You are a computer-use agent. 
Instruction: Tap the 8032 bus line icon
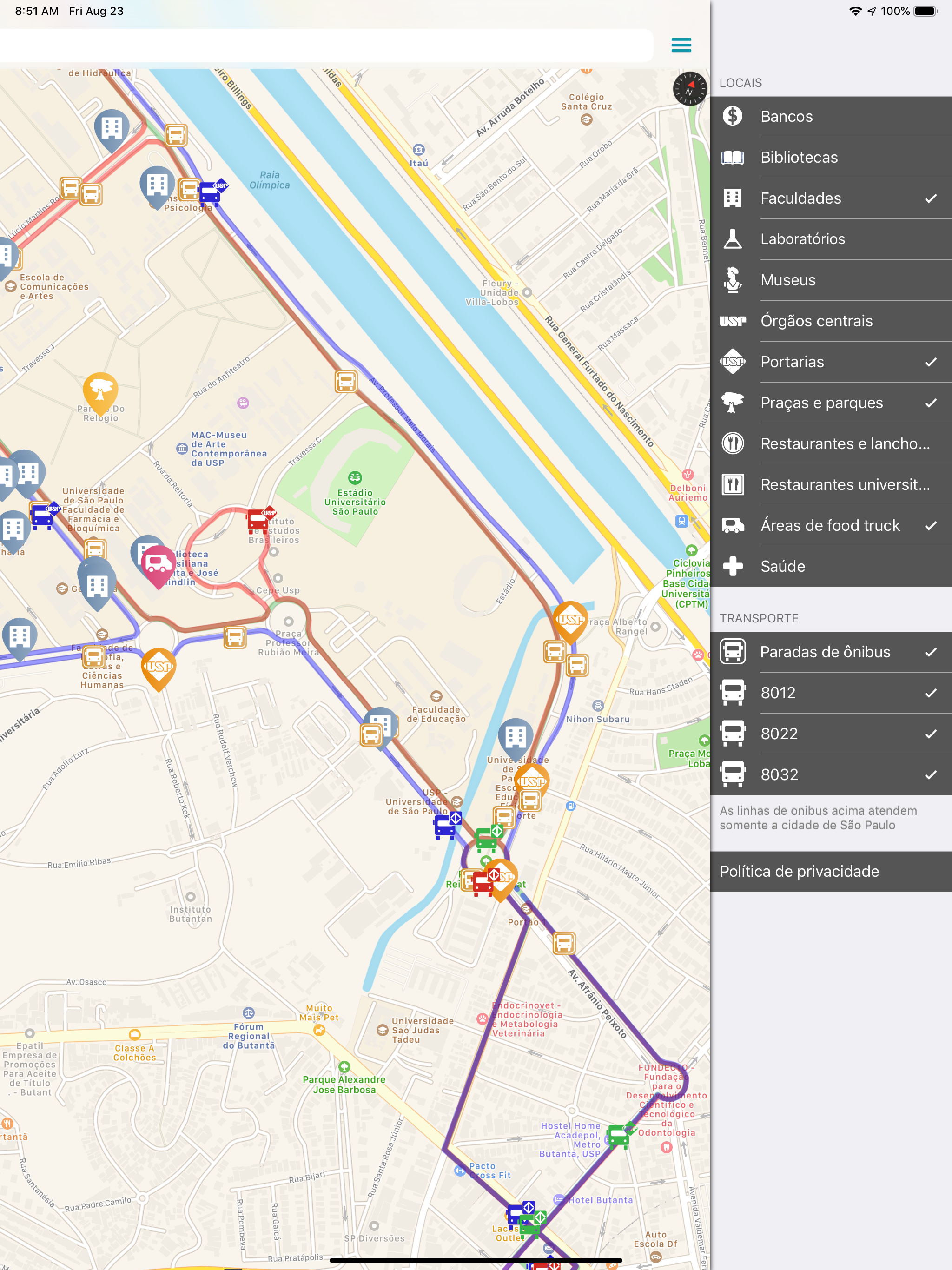click(733, 774)
